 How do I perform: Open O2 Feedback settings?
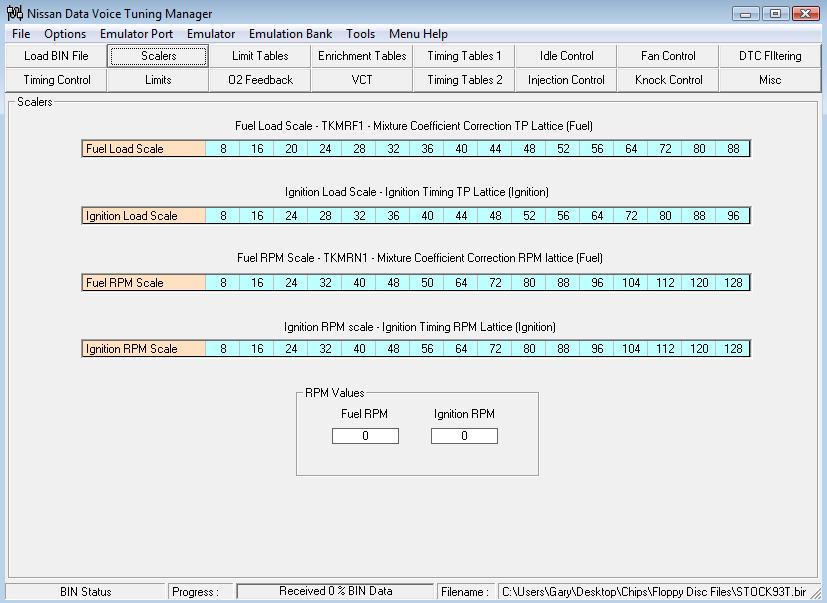260,80
